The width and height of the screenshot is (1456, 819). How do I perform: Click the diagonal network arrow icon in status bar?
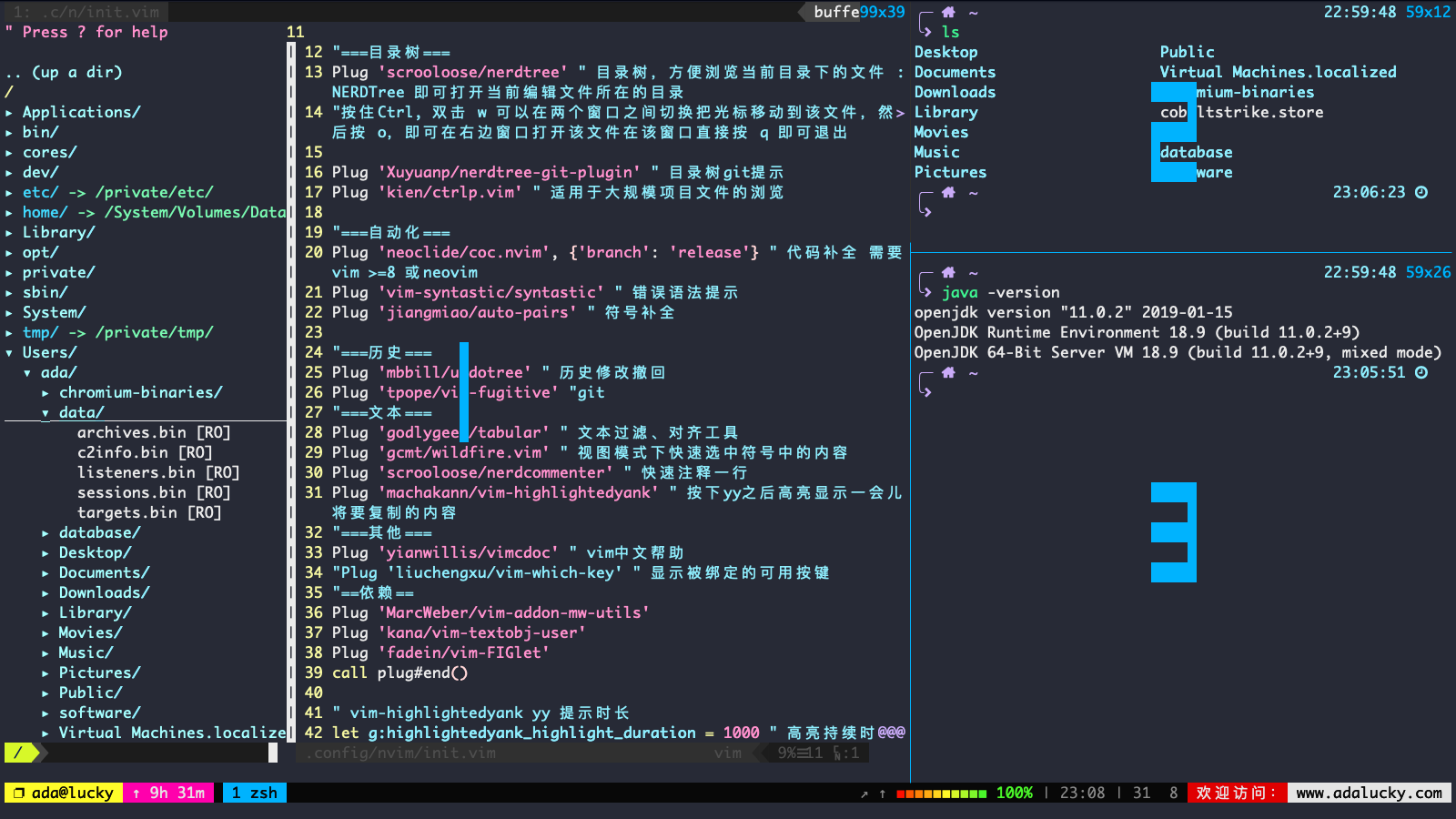pos(863,793)
